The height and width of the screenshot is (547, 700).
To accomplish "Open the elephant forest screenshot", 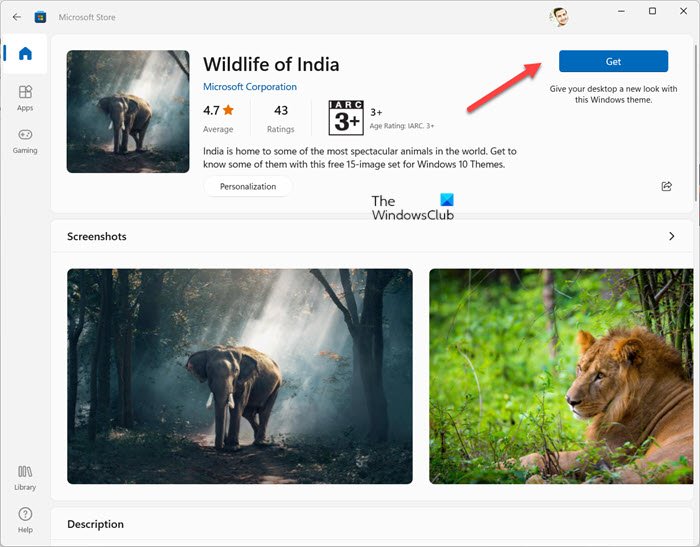I will coord(240,376).
